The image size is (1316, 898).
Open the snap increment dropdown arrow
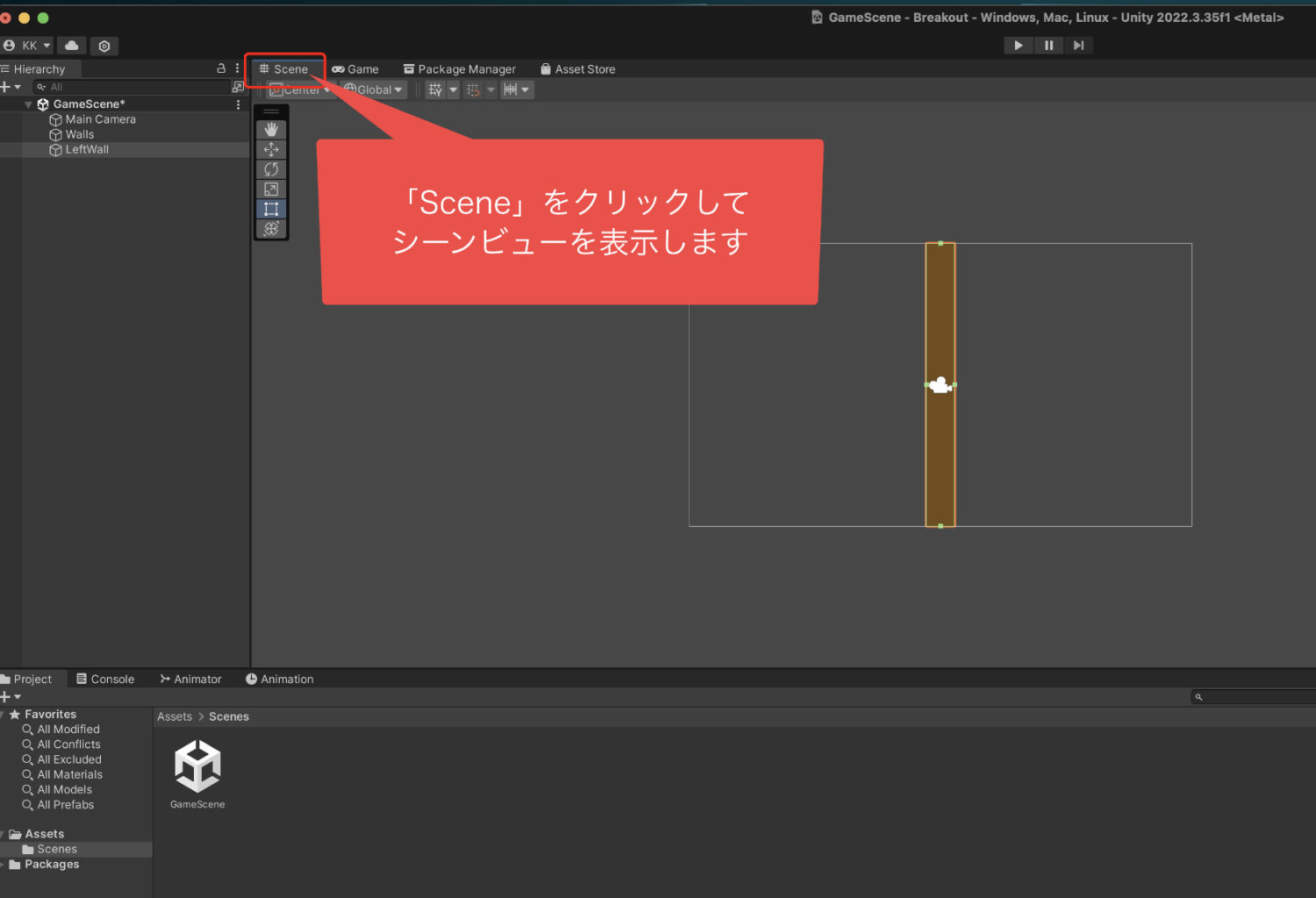[526, 89]
